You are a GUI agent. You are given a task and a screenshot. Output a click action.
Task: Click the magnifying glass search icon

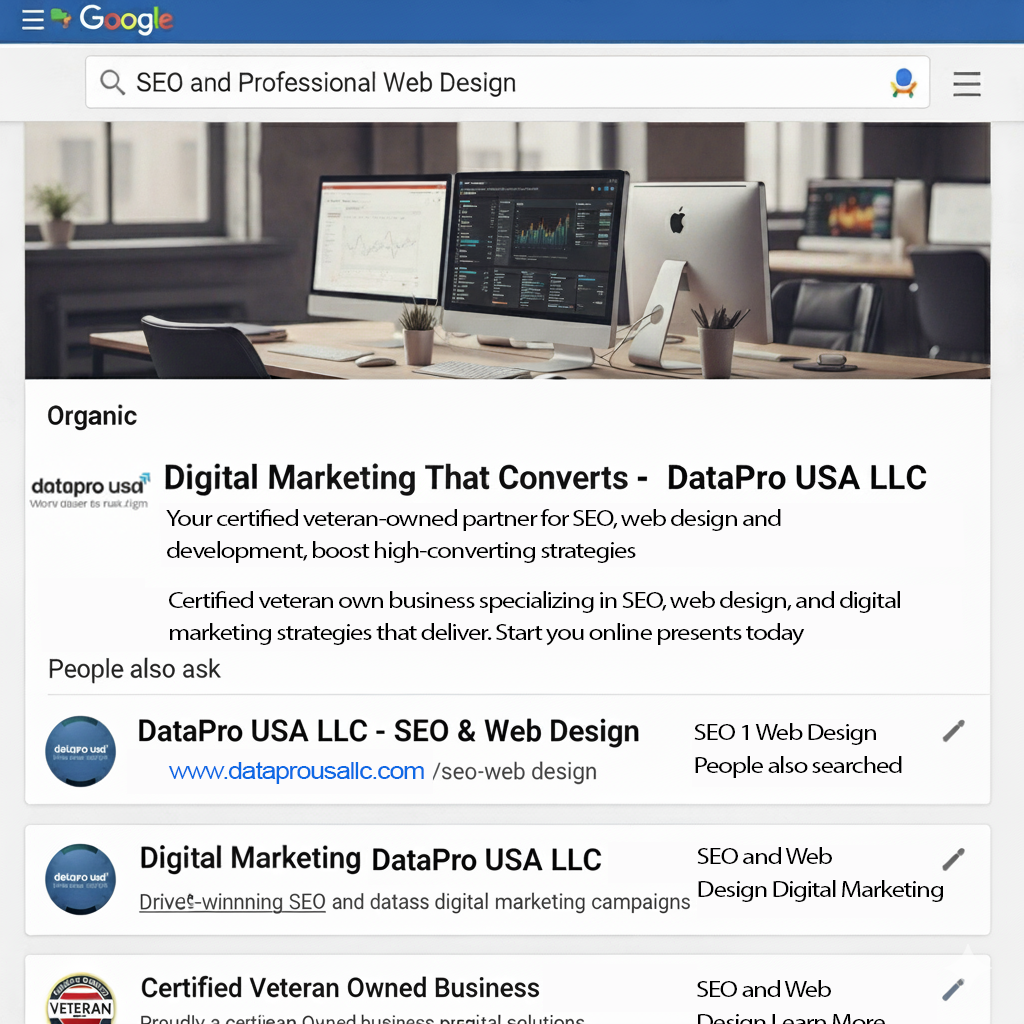click(x=112, y=82)
